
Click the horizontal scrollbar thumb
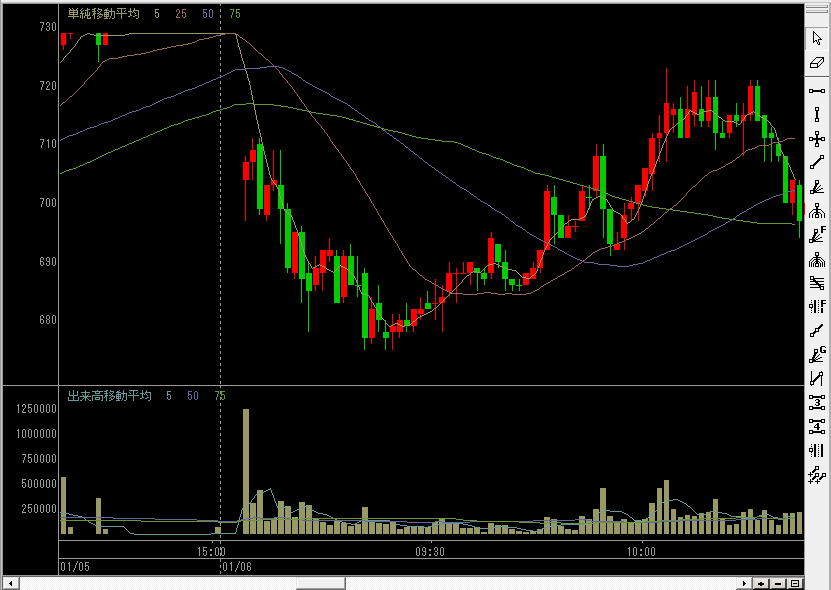click(321, 584)
